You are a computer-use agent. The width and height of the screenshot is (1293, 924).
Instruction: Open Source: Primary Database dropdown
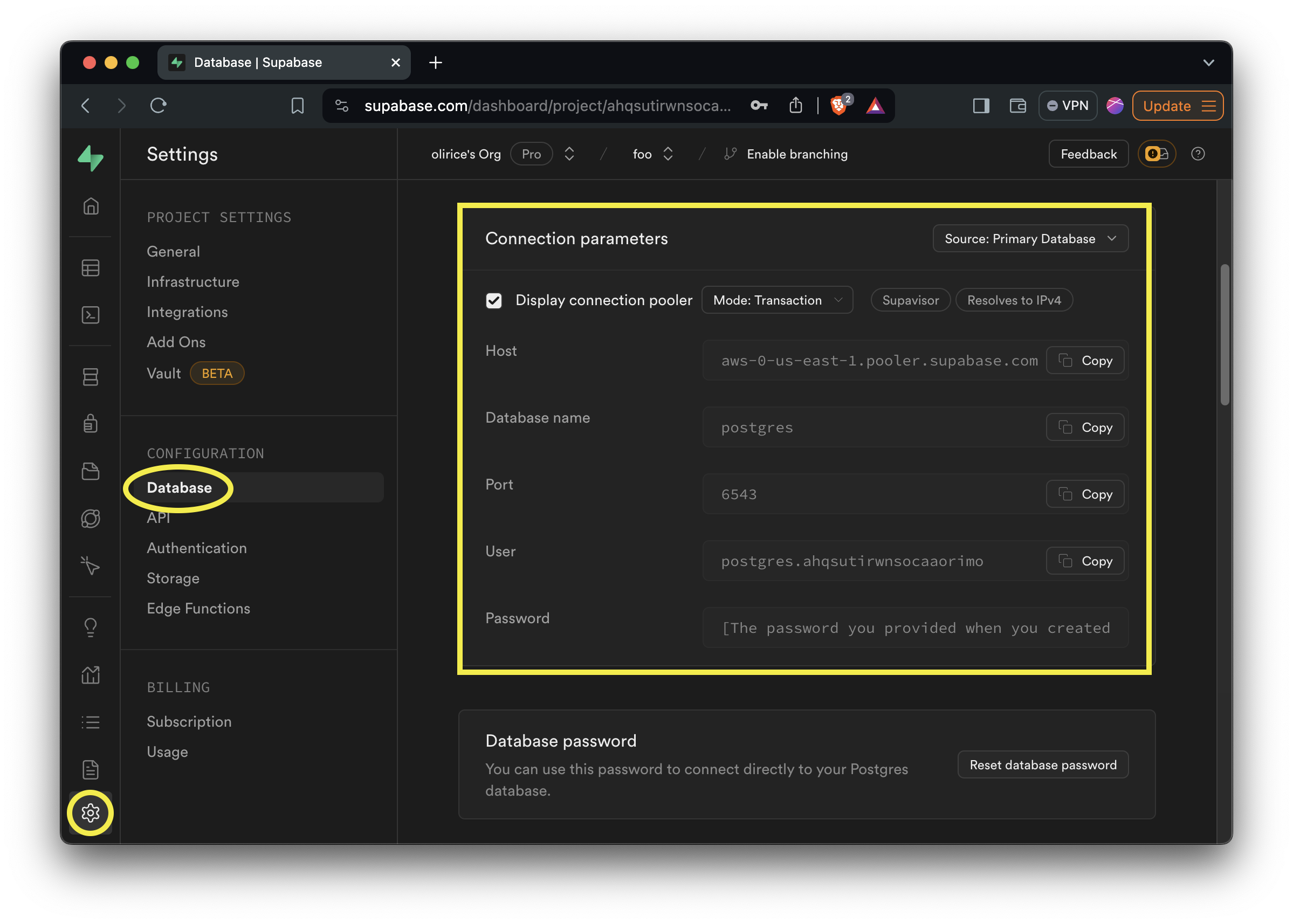[1030, 238]
